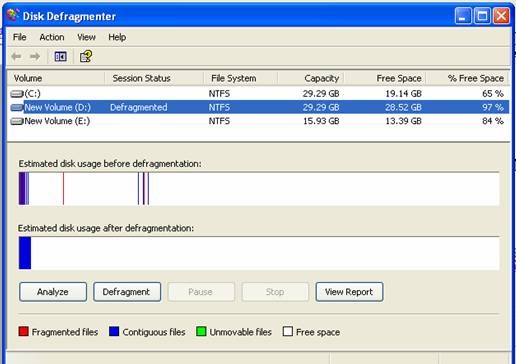Click the '28.52 GB' free space value

[x=403, y=107]
